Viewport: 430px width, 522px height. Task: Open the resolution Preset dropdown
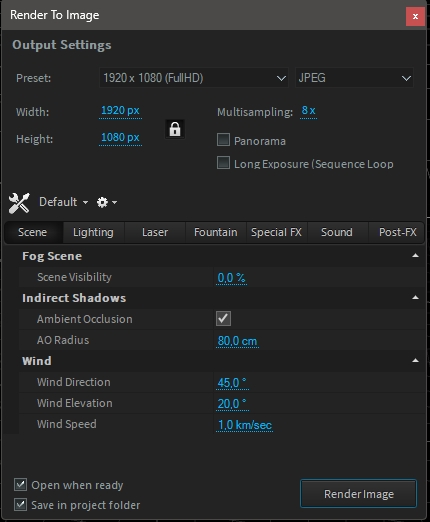click(194, 78)
